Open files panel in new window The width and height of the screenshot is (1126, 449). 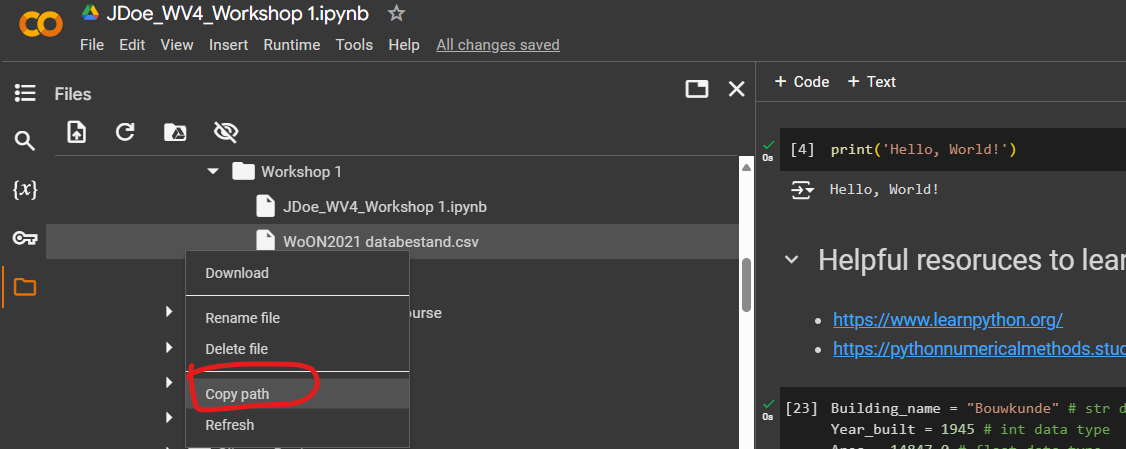[697, 89]
